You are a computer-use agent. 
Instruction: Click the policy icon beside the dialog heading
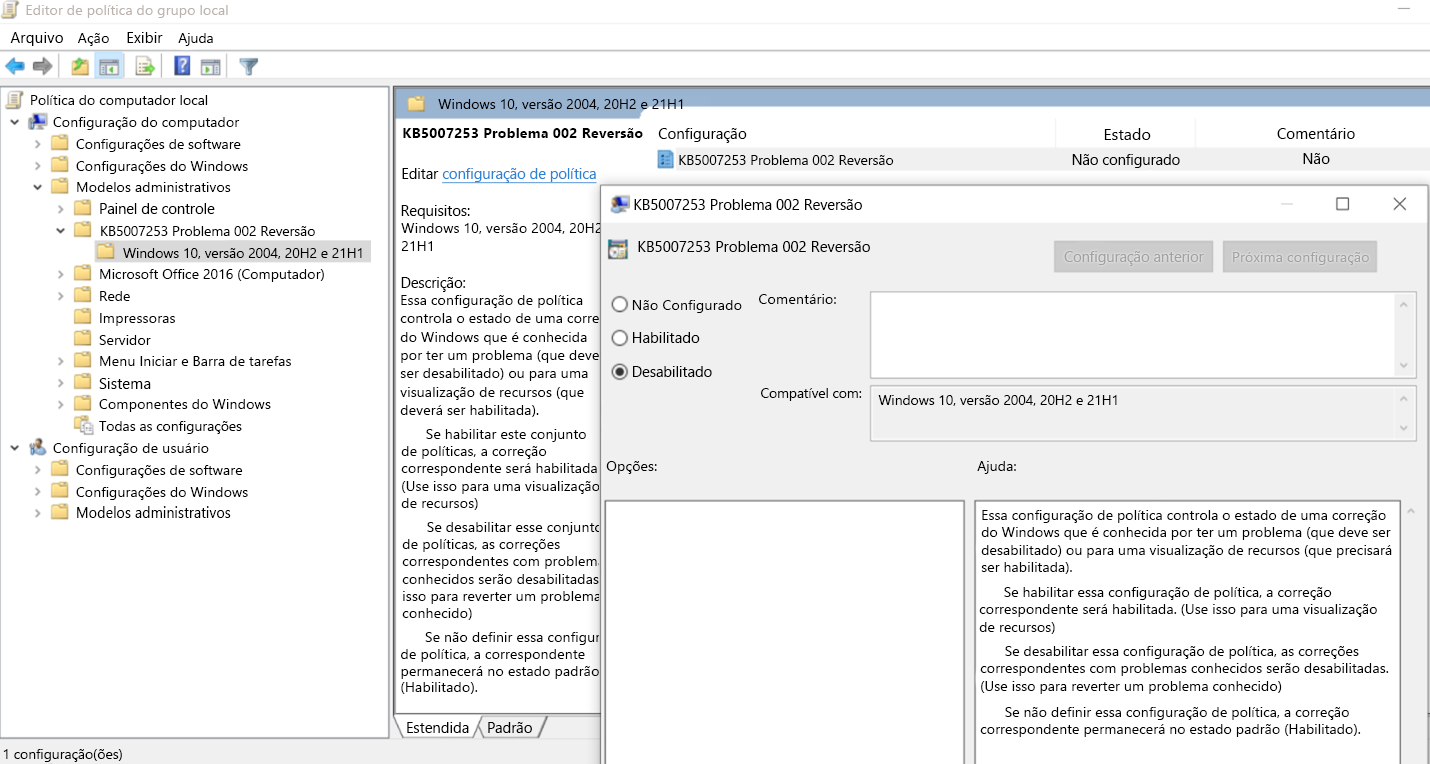618,249
